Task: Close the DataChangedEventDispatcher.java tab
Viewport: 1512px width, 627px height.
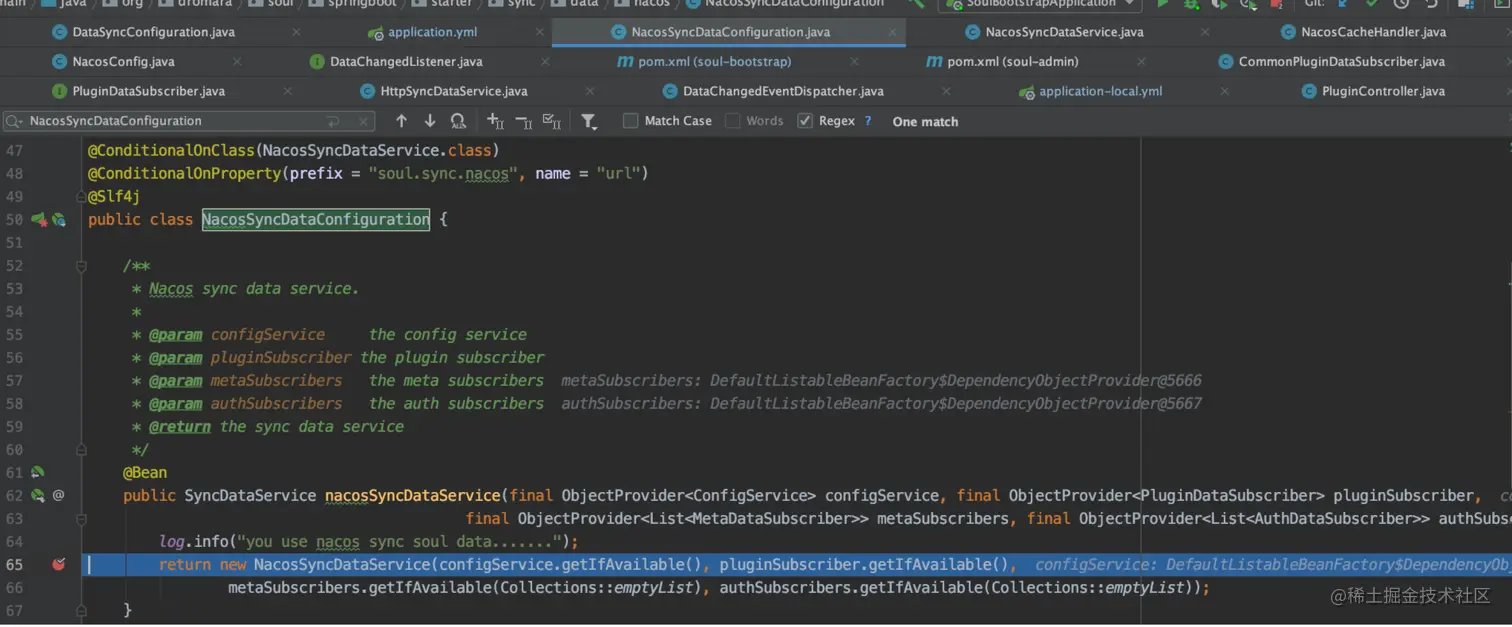Action: pyautogui.click(x=946, y=91)
